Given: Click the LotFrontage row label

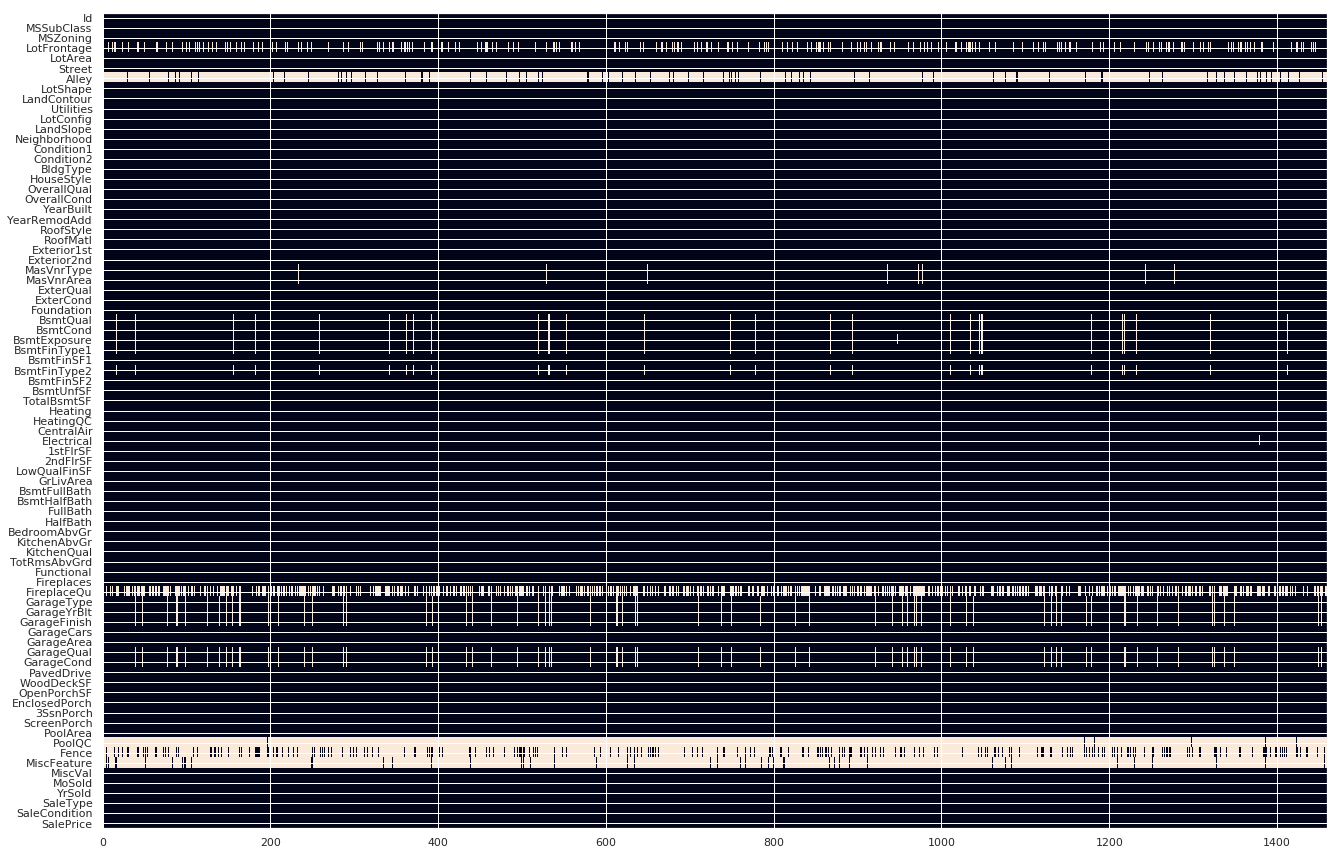Looking at the screenshot, I should tap(59, 49).
